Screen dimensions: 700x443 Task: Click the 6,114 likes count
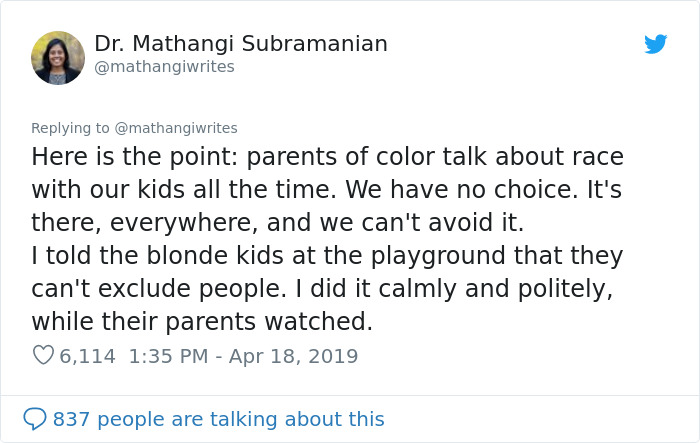coord(87,356)
